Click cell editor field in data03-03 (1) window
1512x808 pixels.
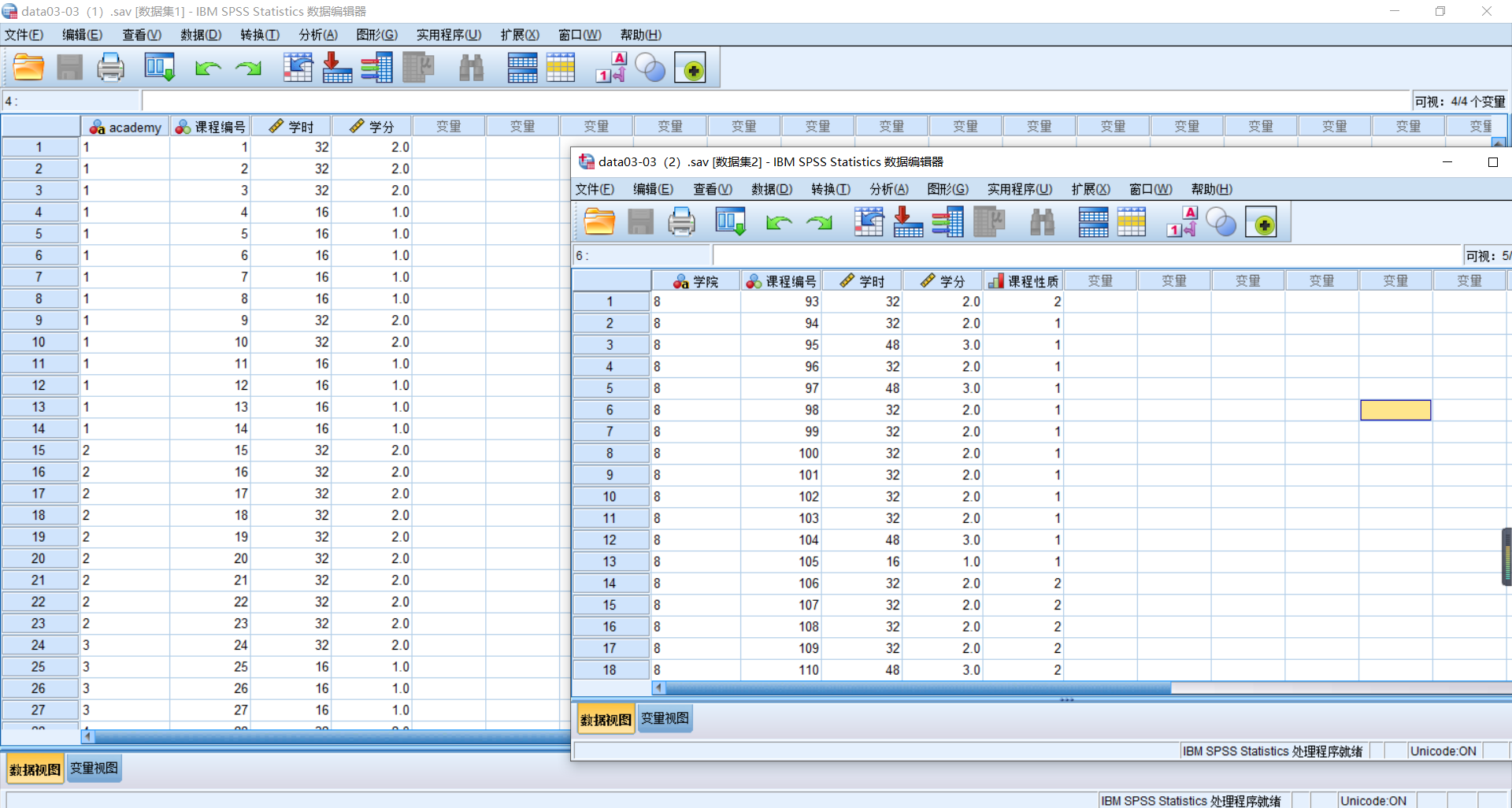(x=776, y=101)
